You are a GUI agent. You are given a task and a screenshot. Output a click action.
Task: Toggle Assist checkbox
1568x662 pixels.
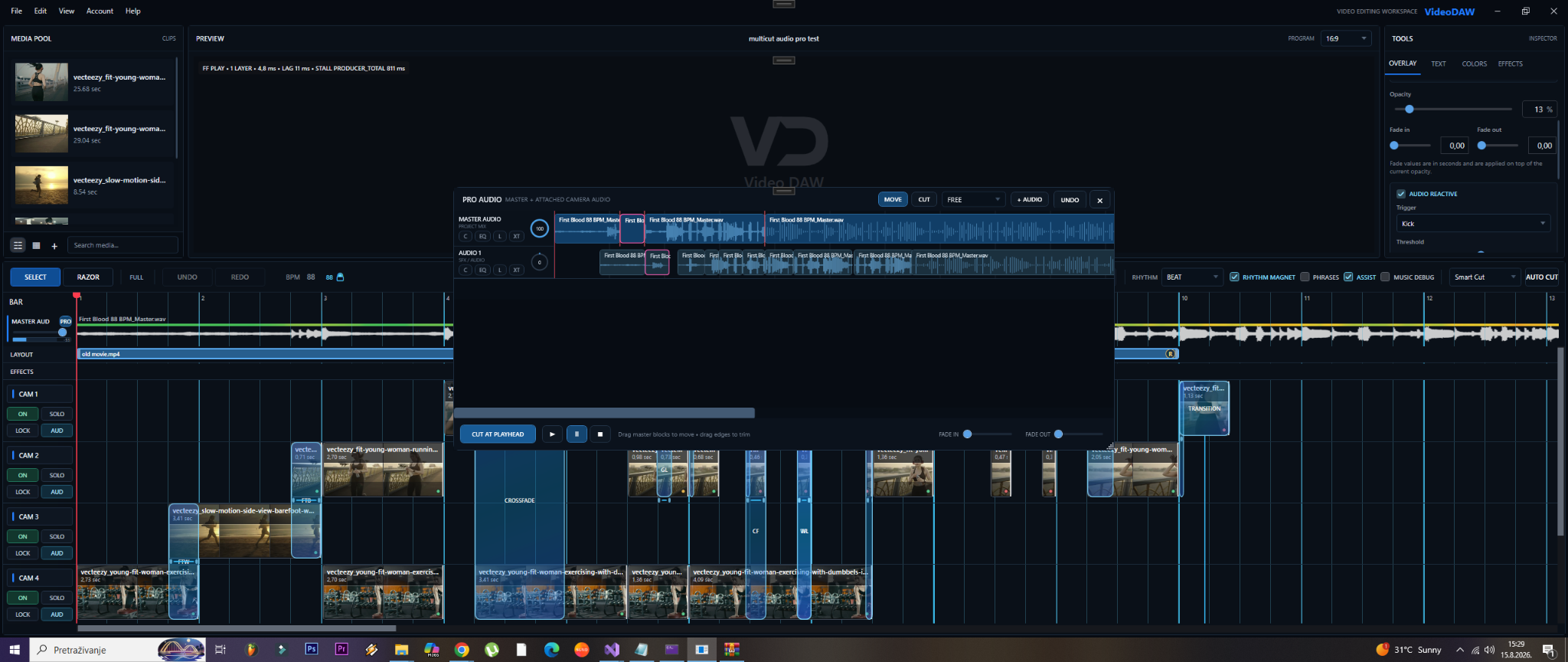click(1348, 277)
